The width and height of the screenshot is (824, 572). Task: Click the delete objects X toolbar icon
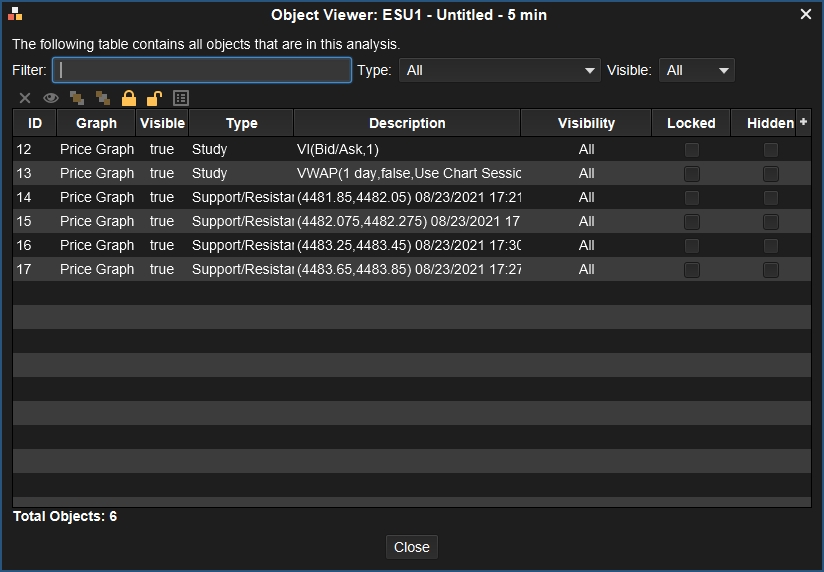(25, 98)
